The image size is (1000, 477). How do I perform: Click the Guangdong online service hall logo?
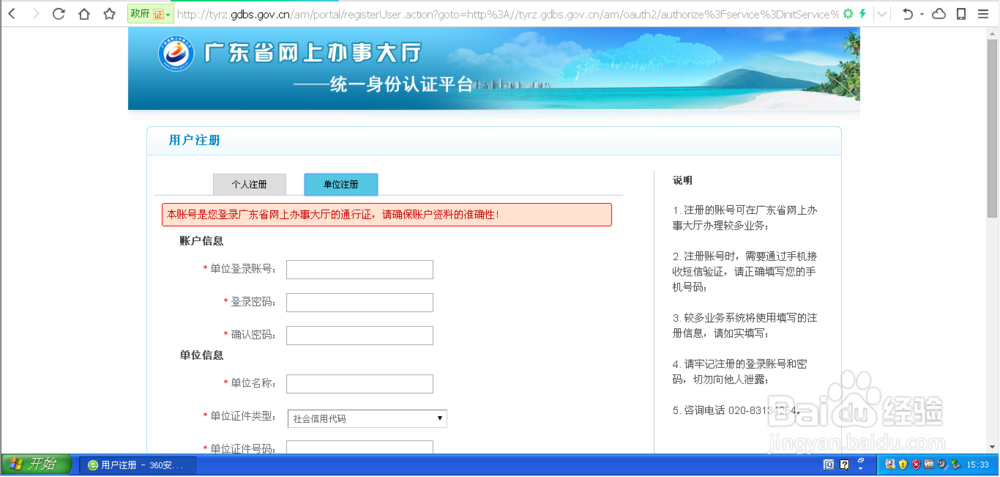(176, 54)
